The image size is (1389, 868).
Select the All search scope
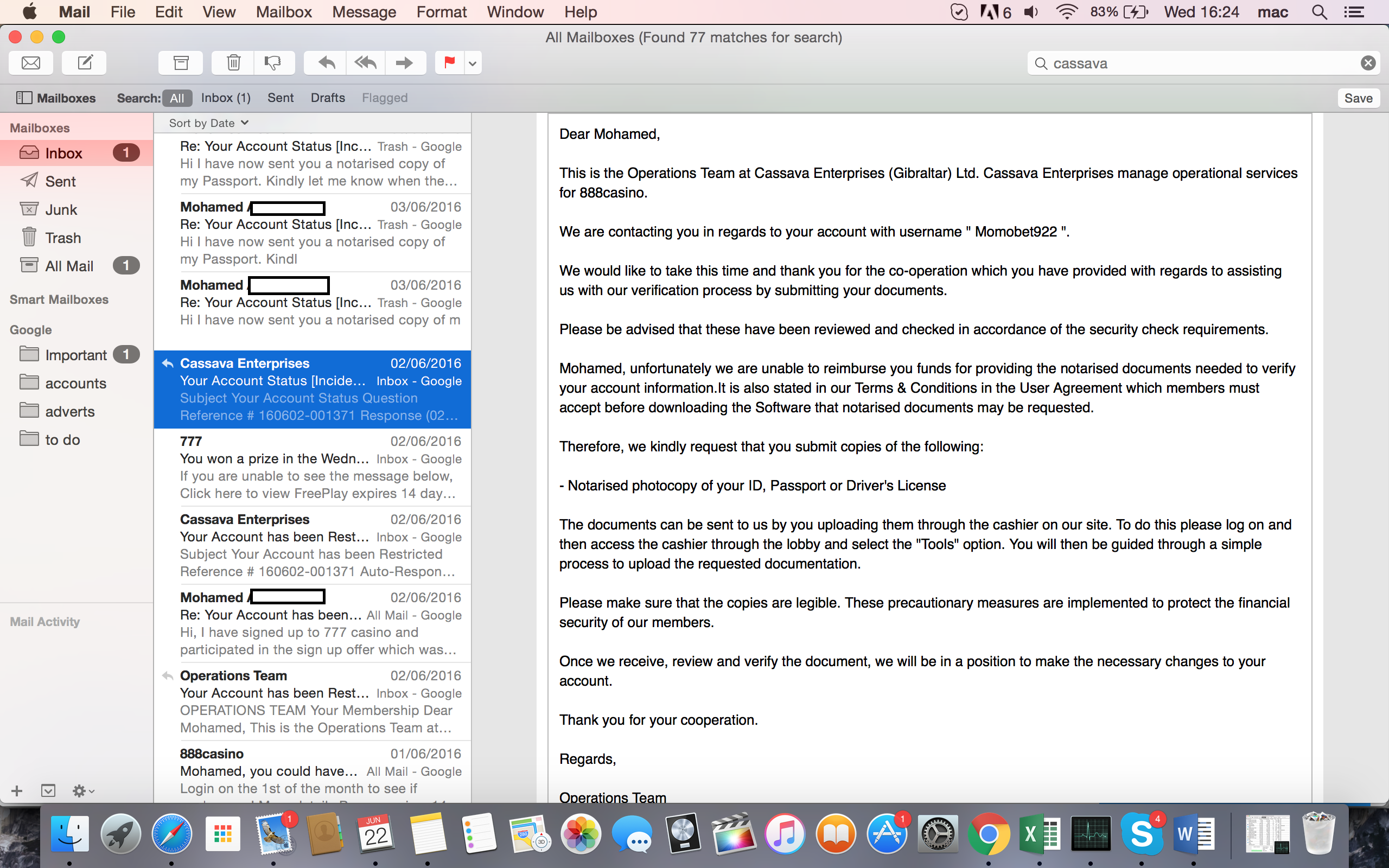177,98
